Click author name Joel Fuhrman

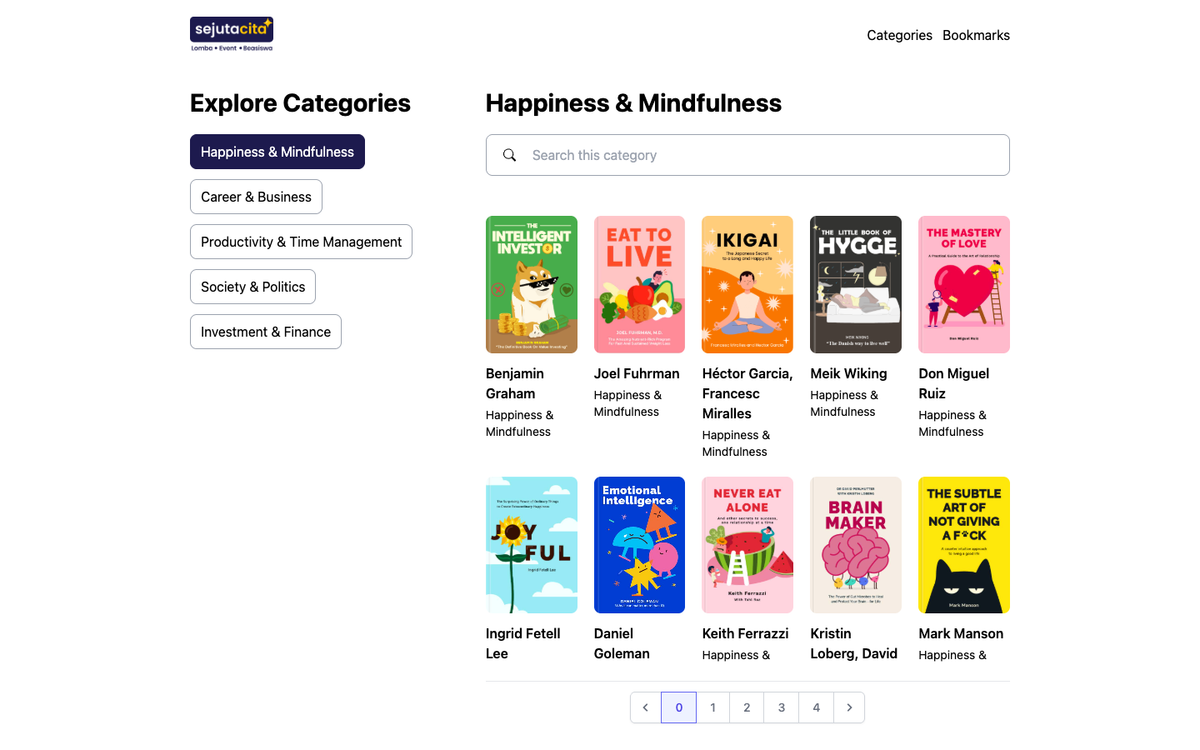(637, 374)
